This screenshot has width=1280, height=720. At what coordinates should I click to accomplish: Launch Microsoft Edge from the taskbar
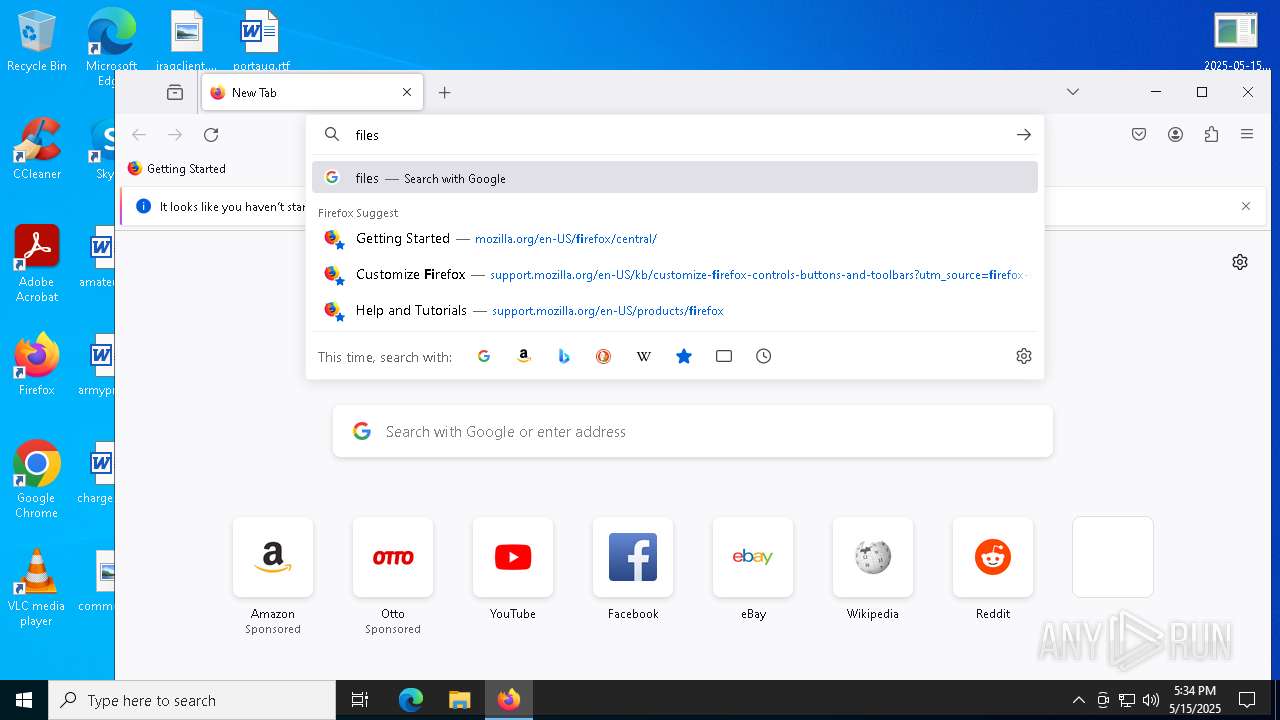pos(411,700)
